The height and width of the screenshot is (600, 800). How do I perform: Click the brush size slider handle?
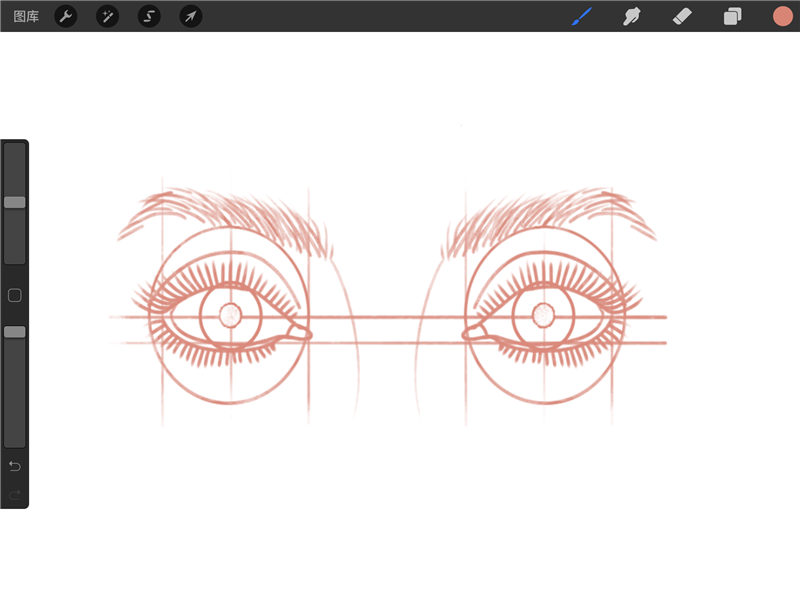[x=15, y=202]
